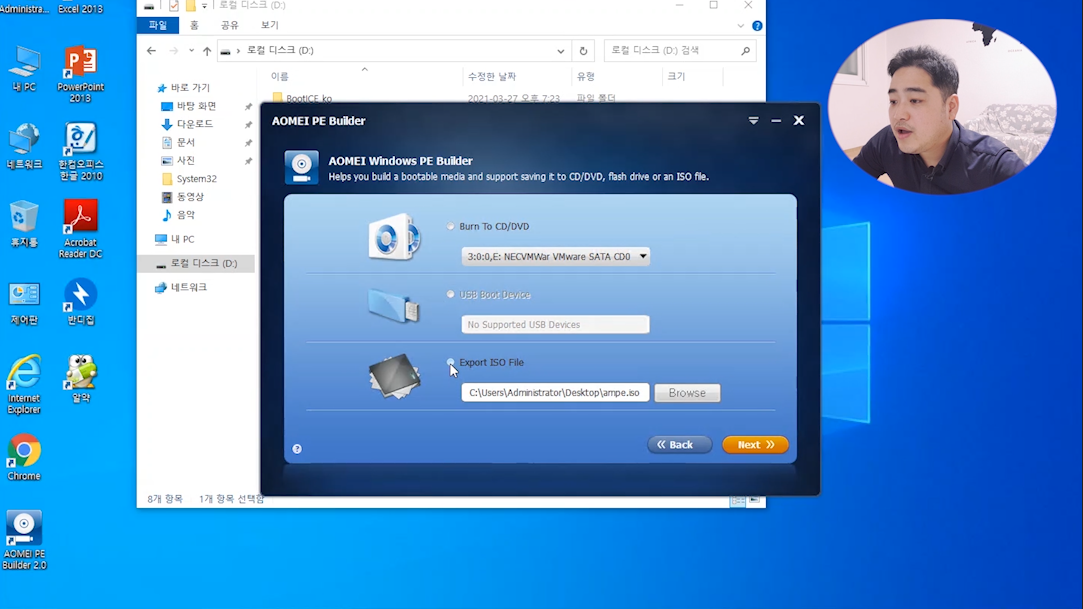
Task: Go up one folder level in Explorer
Action: pos(207,50)
